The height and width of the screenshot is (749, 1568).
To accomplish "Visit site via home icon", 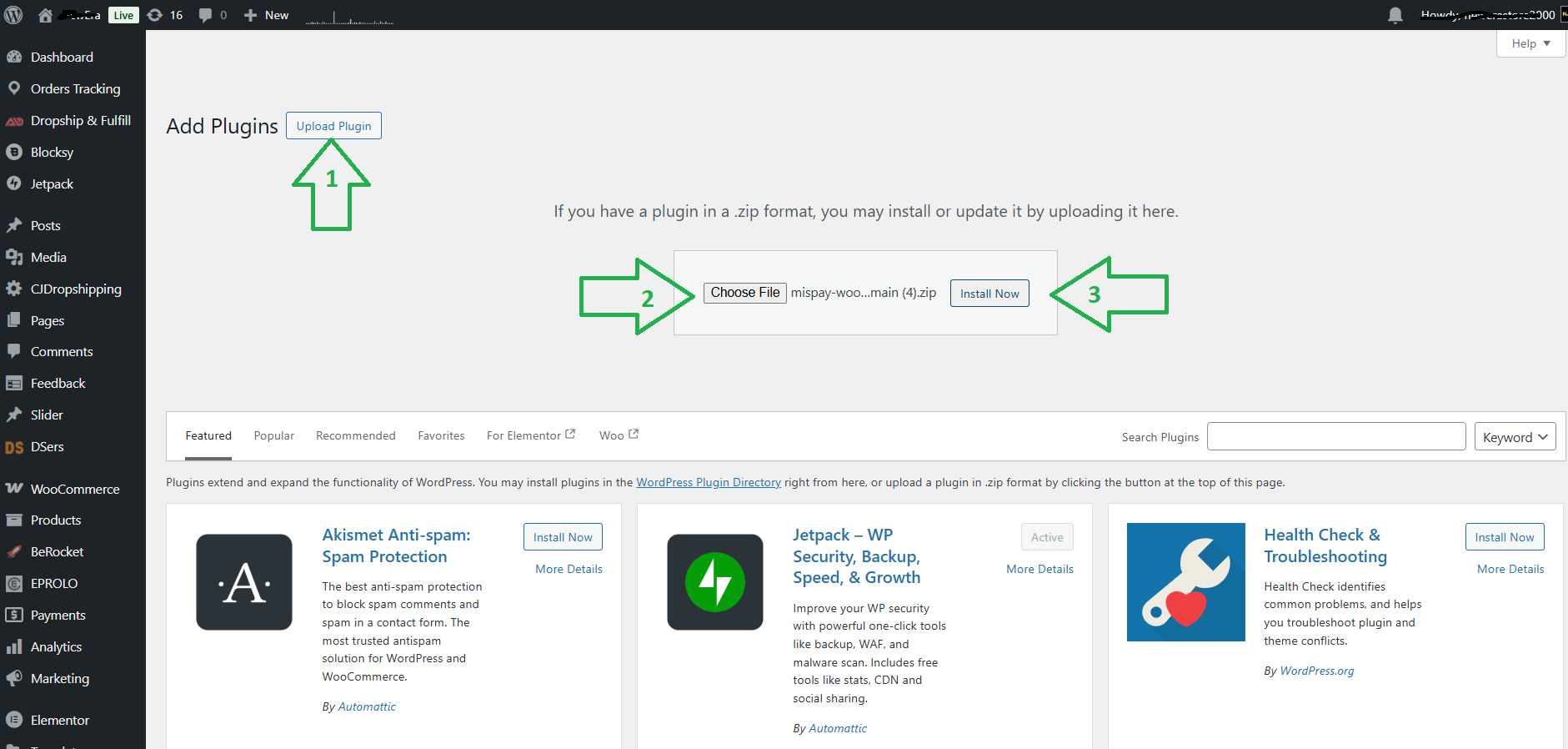I will pos(45,15).
